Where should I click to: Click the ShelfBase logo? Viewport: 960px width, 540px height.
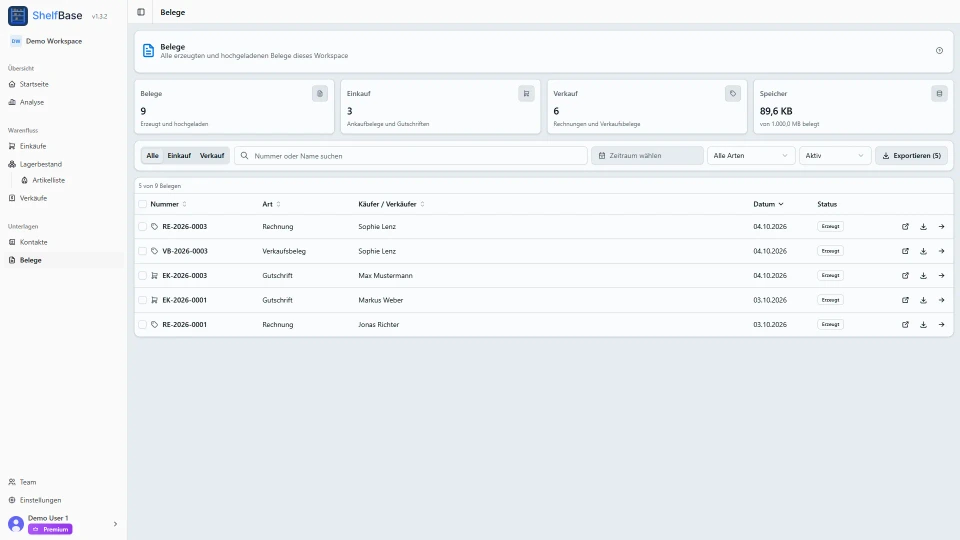[x=18, y=16]
